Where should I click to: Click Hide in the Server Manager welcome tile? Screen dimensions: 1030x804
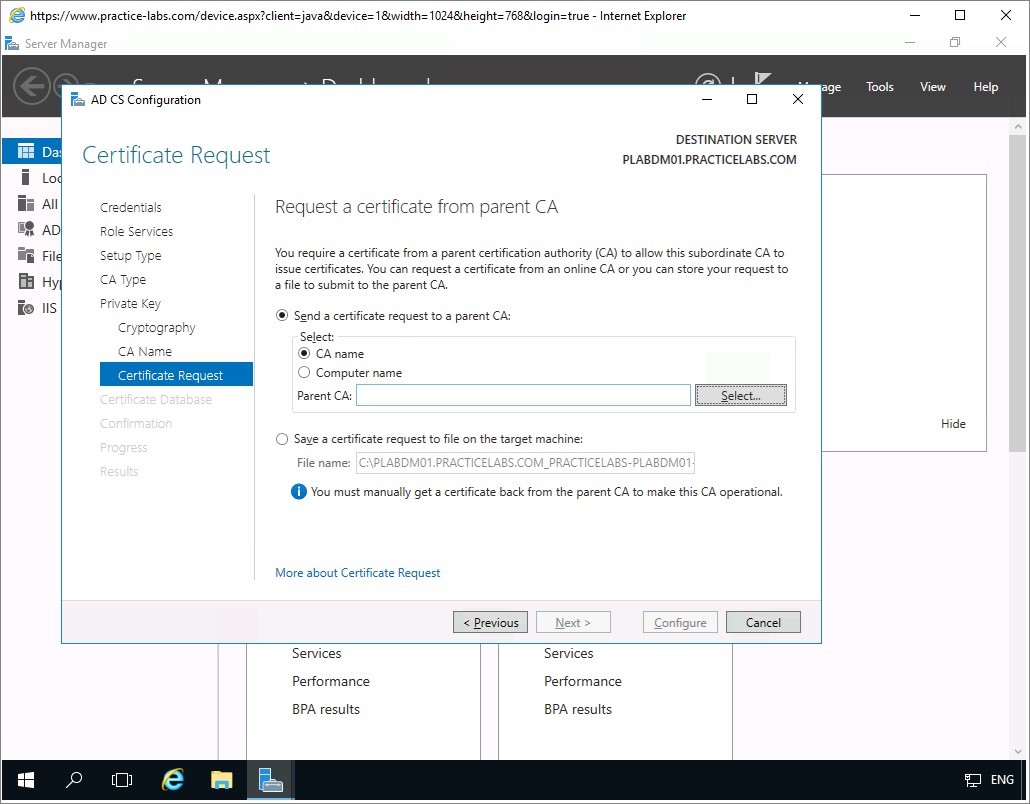[x=952, y=424]
